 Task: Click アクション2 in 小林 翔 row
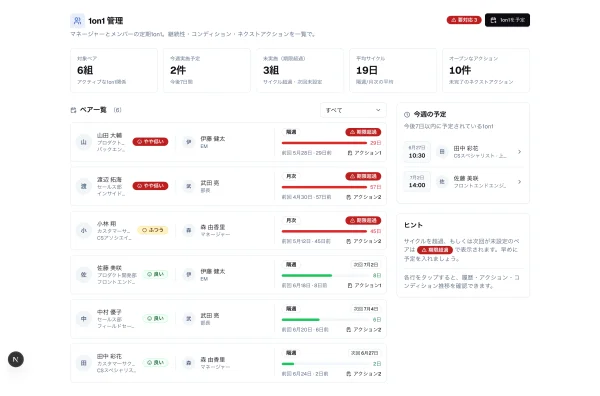click(364, 241)
